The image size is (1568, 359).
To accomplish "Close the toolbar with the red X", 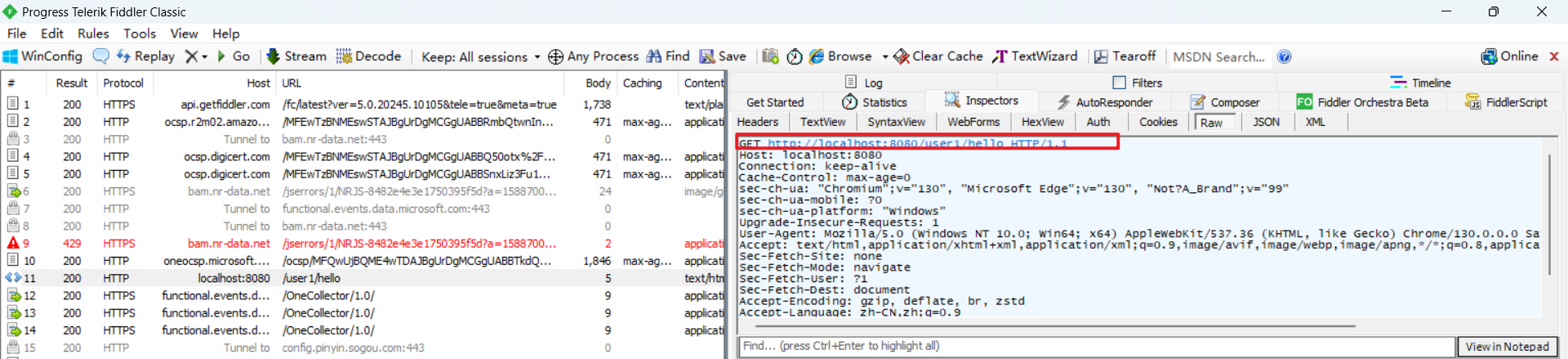I will (1554, 56).
